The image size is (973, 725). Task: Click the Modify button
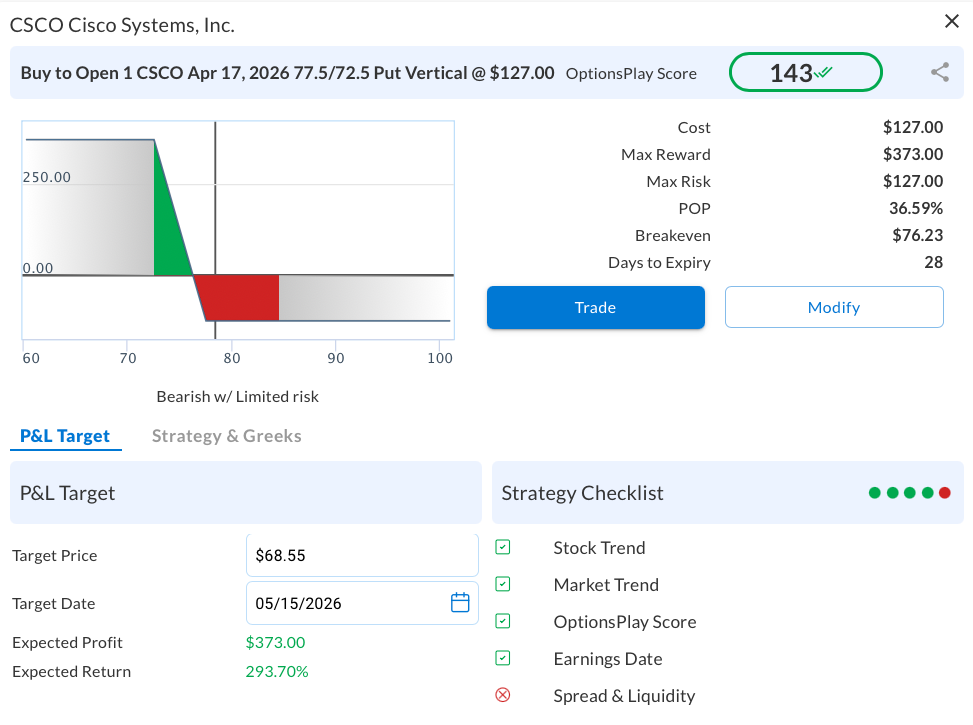834,307
